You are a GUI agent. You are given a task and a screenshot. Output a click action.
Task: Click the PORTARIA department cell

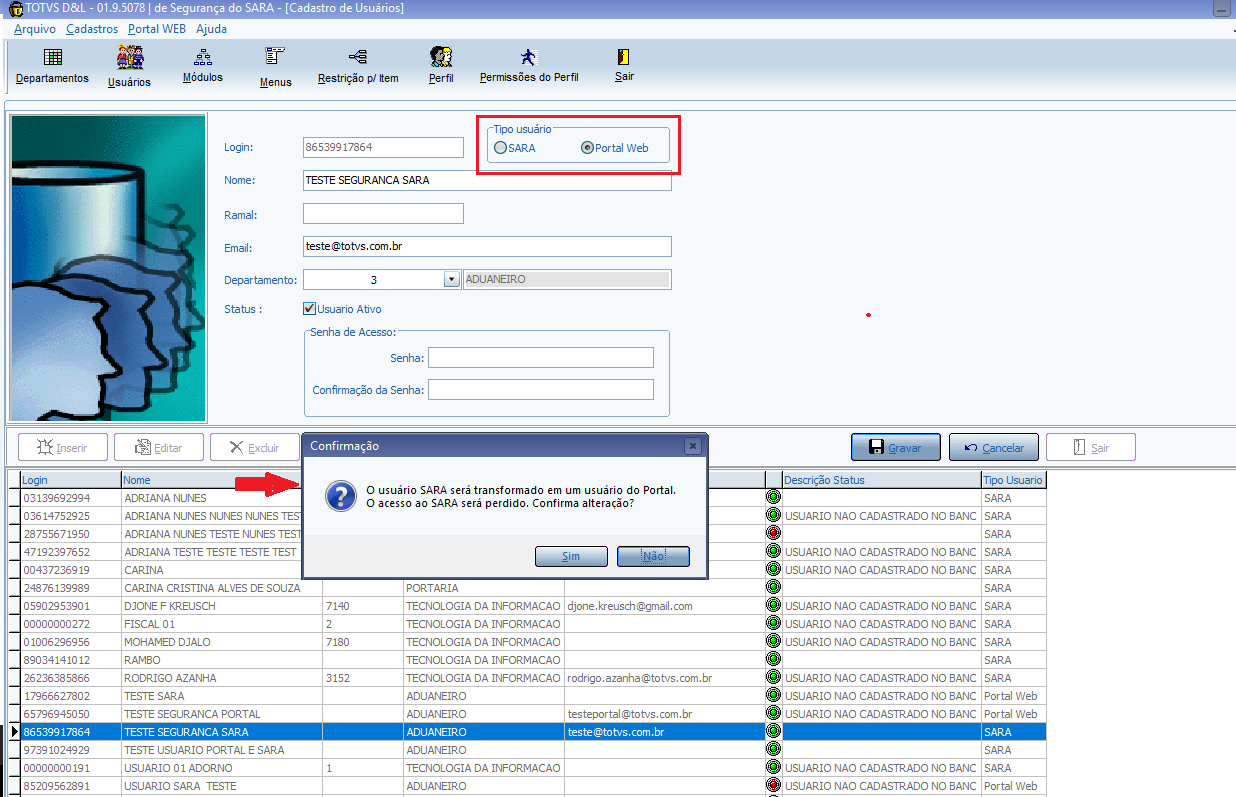coord(484,588)
